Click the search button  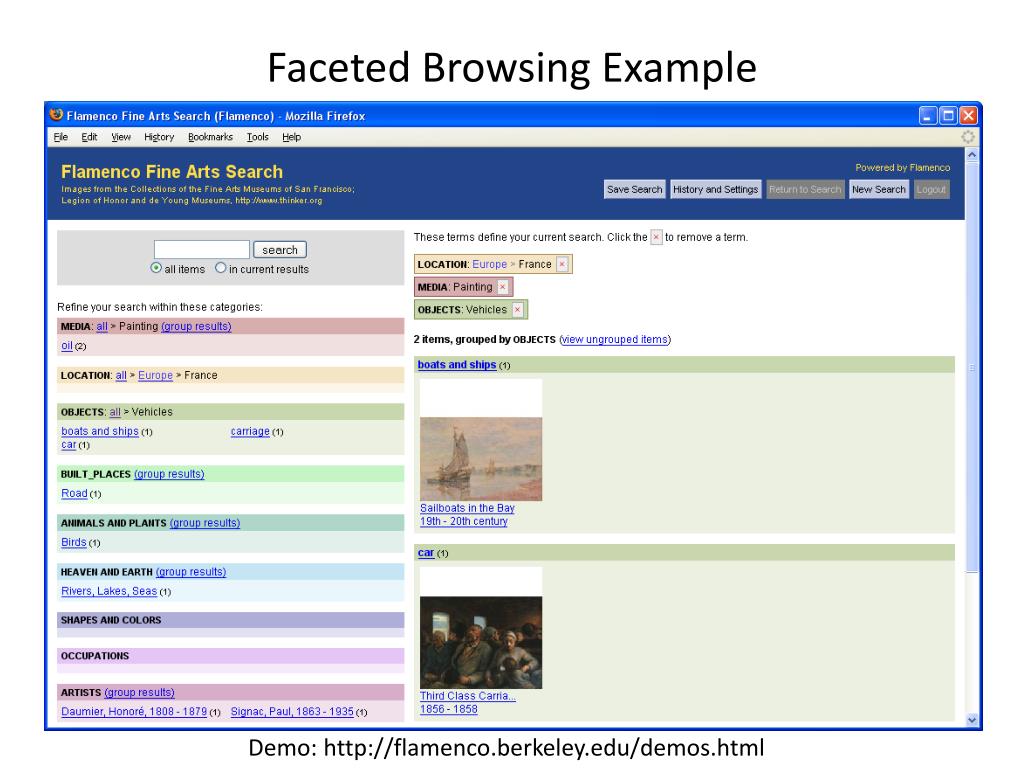[x=280, y=250]
